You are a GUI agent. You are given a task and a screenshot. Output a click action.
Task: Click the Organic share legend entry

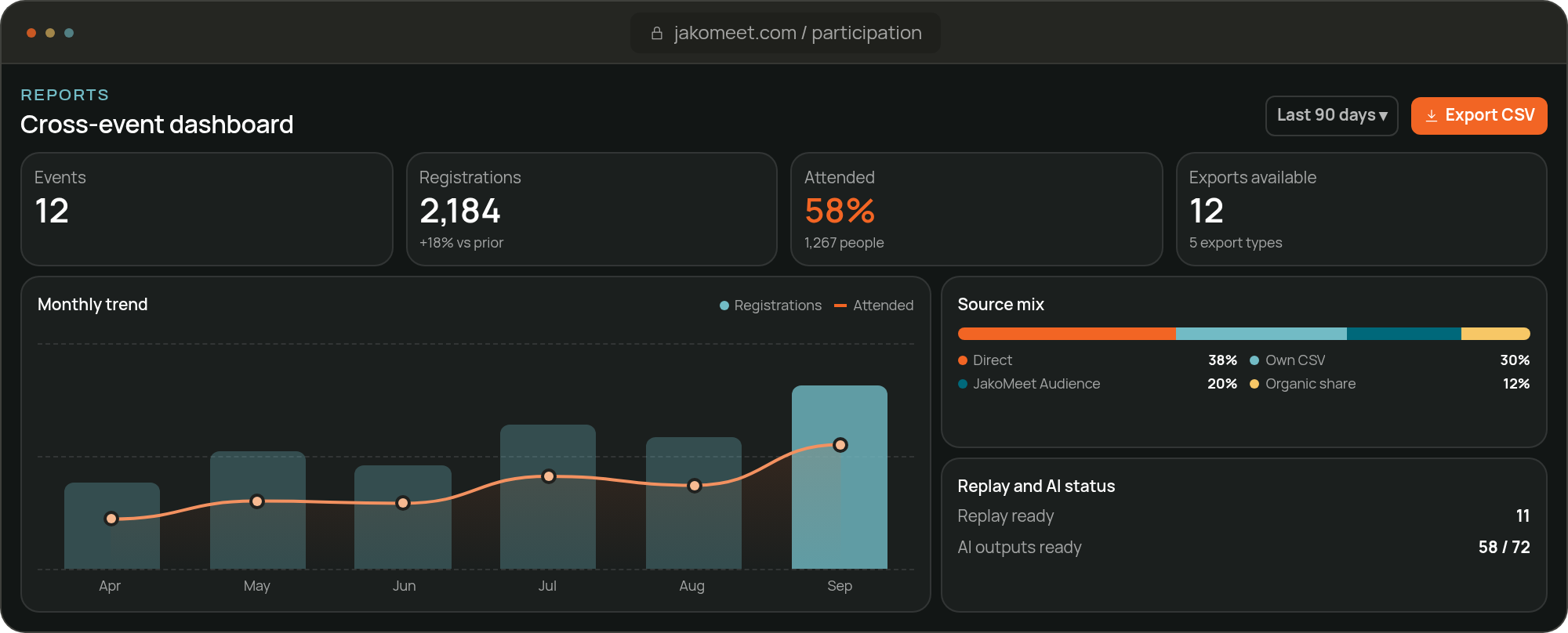1390,384
